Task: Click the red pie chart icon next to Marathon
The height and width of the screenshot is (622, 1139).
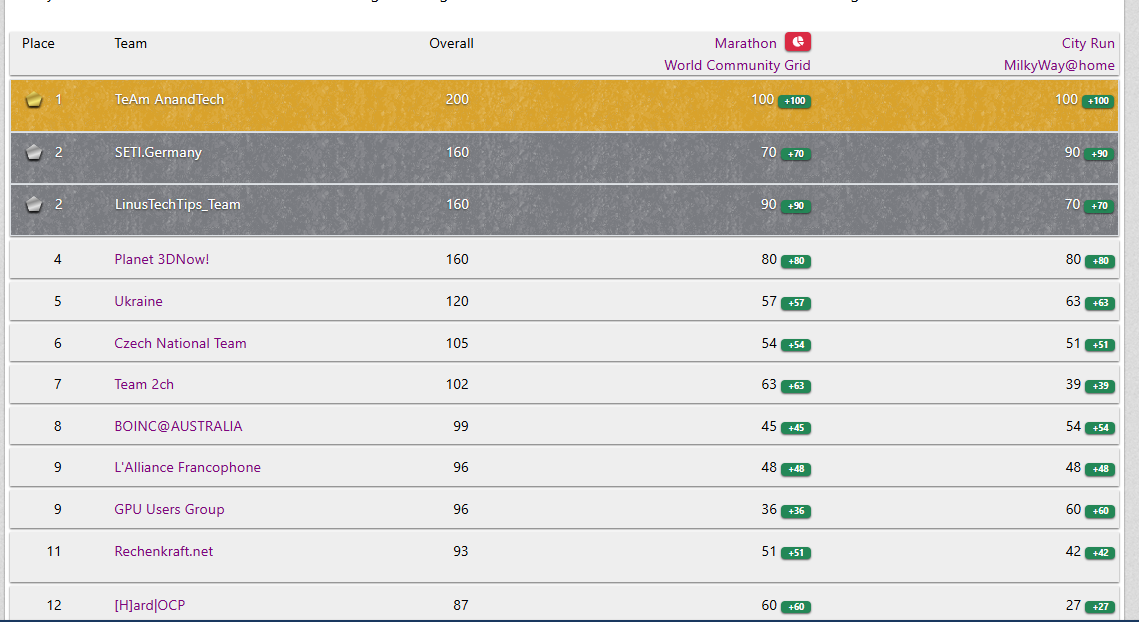Action: tap(798, 42)
